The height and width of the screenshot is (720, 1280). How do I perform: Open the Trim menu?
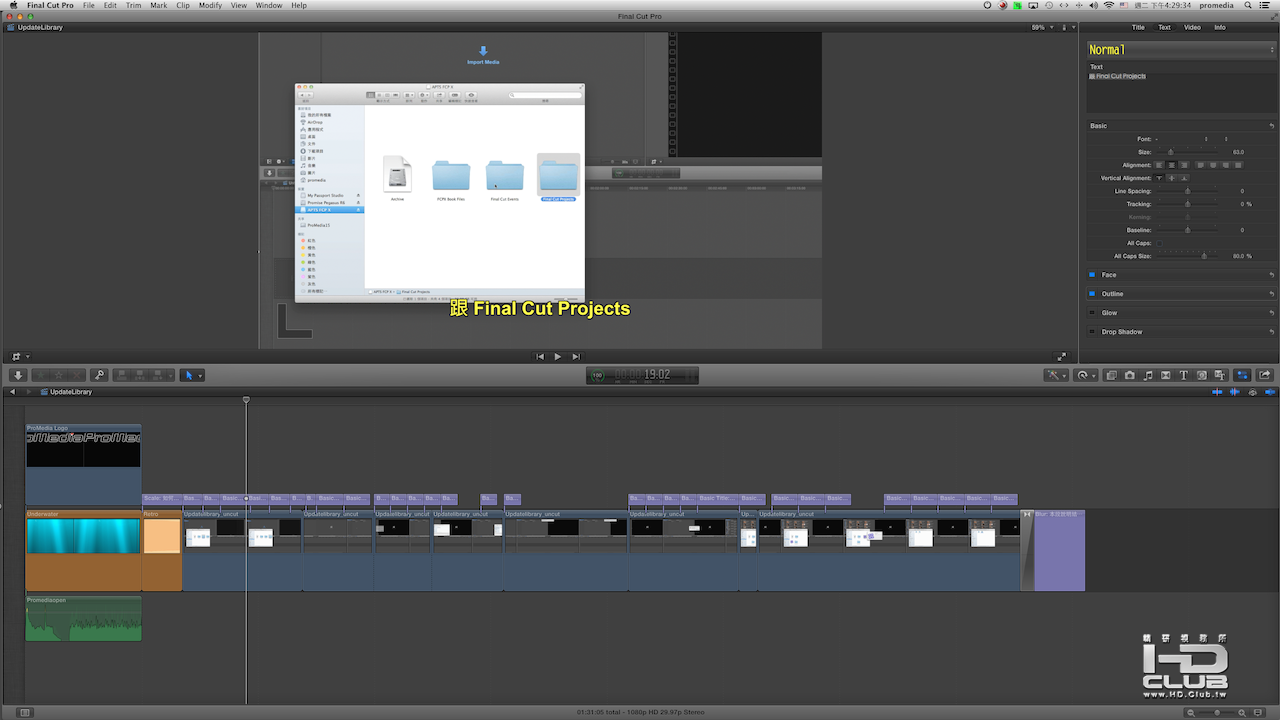(x=134, y=6)
